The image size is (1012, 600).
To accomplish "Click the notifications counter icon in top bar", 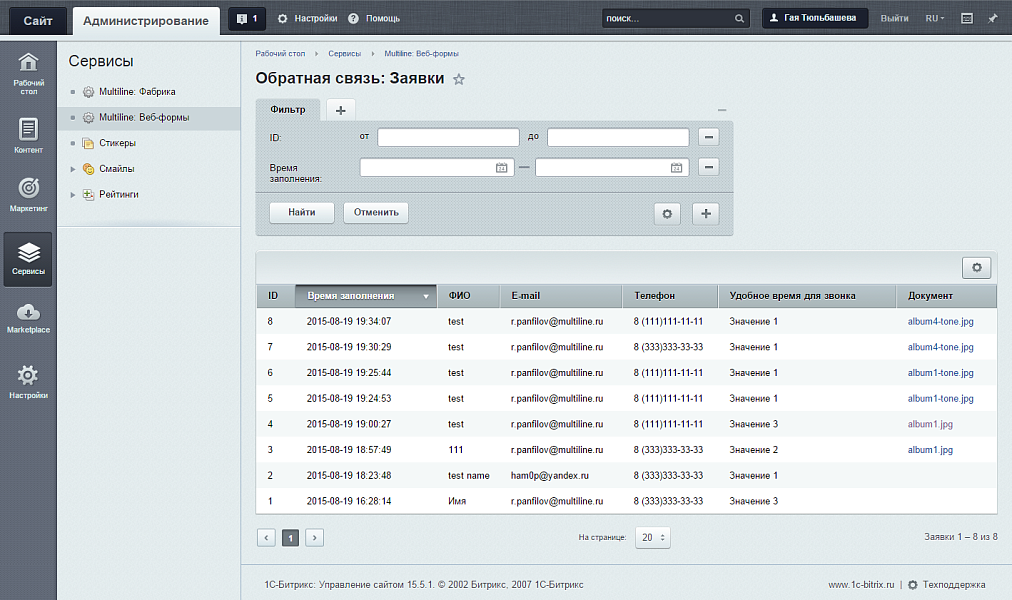I will [x=246, y=18].
